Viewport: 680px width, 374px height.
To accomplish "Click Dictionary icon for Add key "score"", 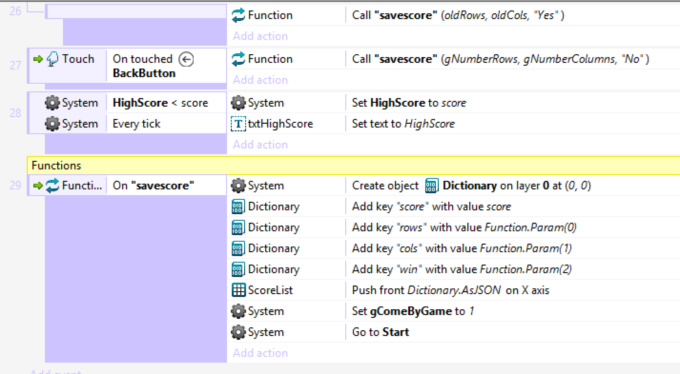I will [x=238, y=207].
